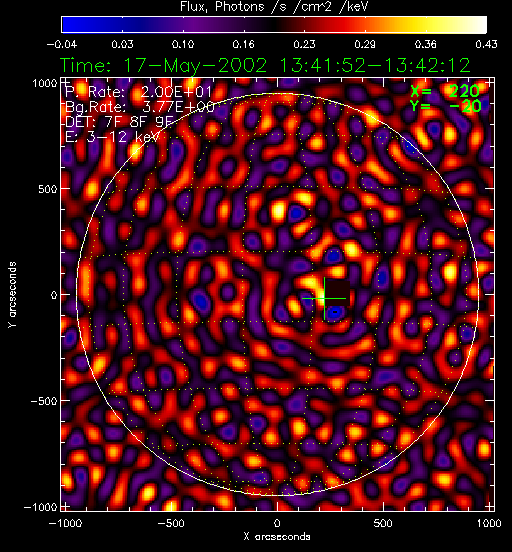Click the green crosshair marker center

(324, 299)
